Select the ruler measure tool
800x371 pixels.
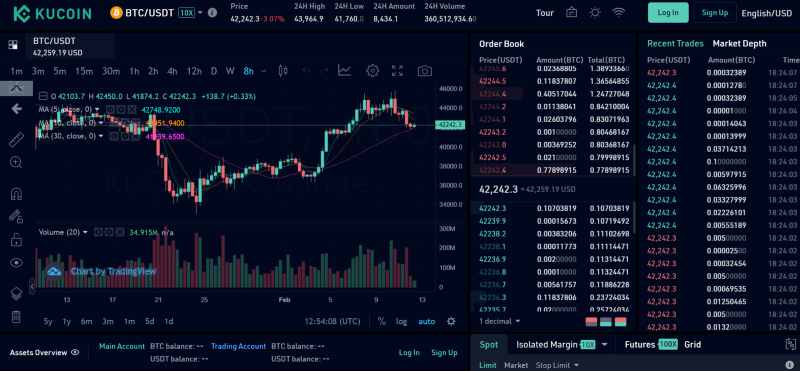(16, 139)
